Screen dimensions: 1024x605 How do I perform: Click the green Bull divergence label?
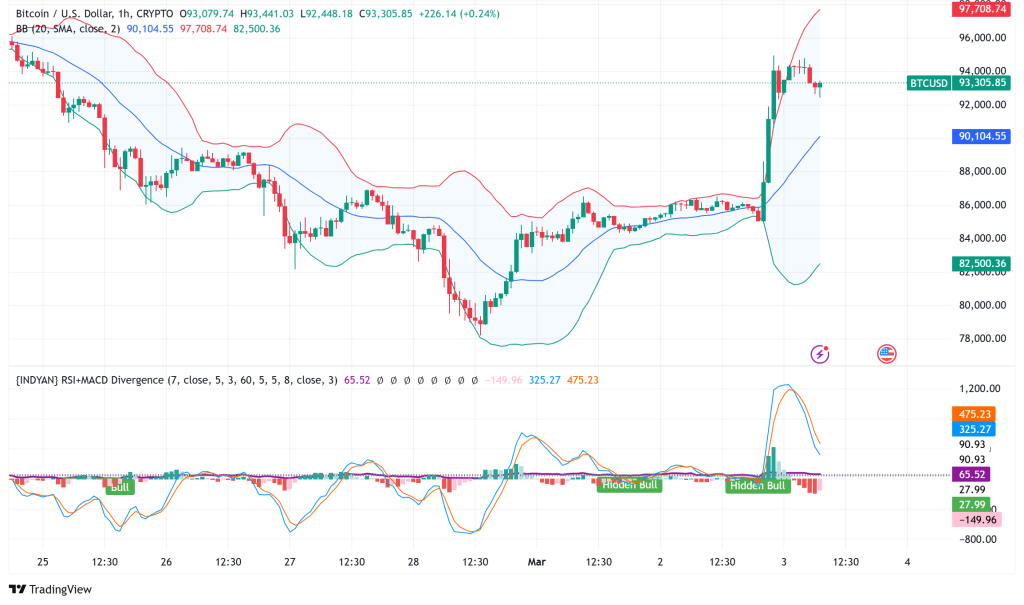click(x=120, y=487)
